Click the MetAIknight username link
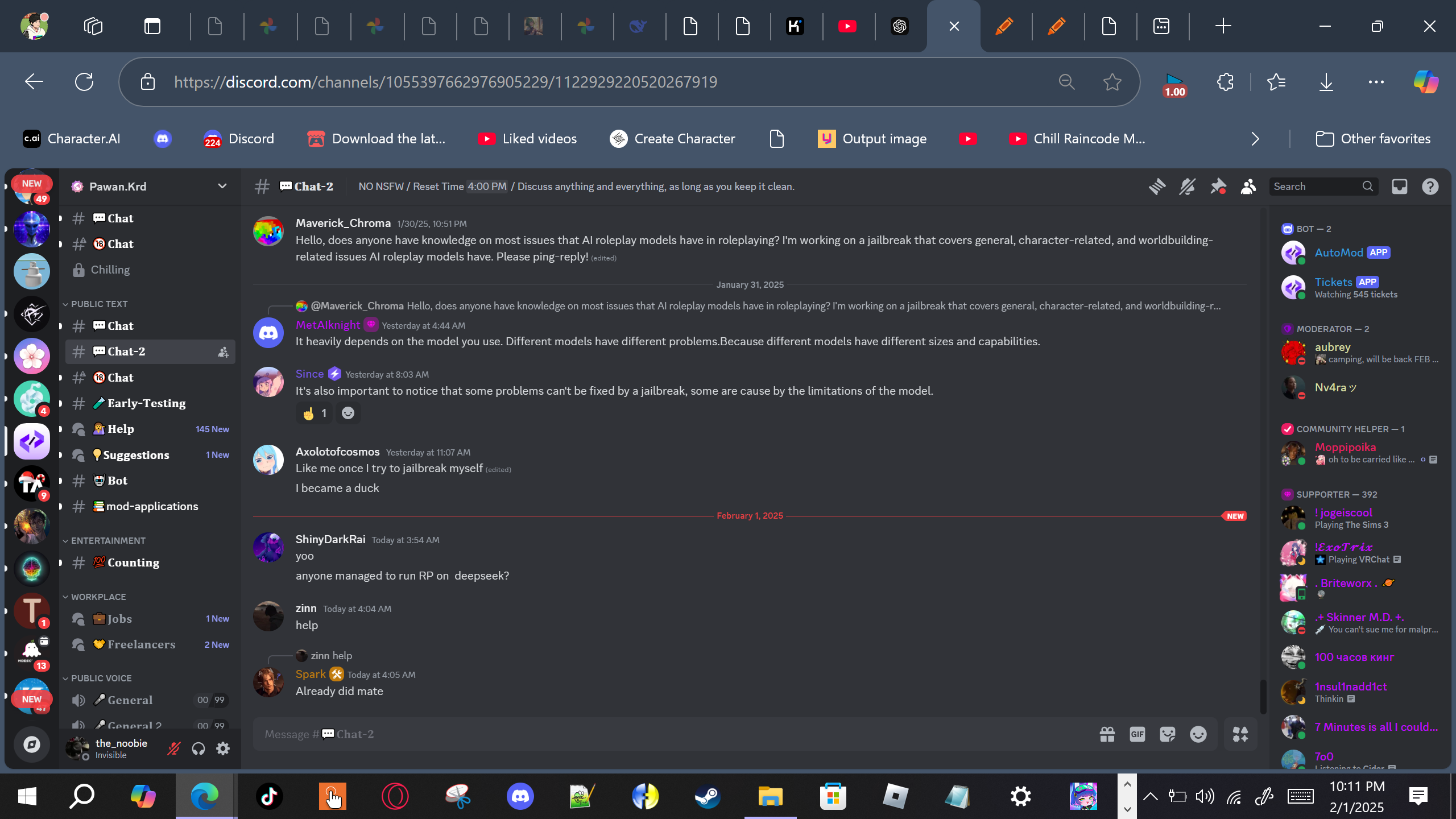This screenshot has height=819, width=1456. click(328, 325)
